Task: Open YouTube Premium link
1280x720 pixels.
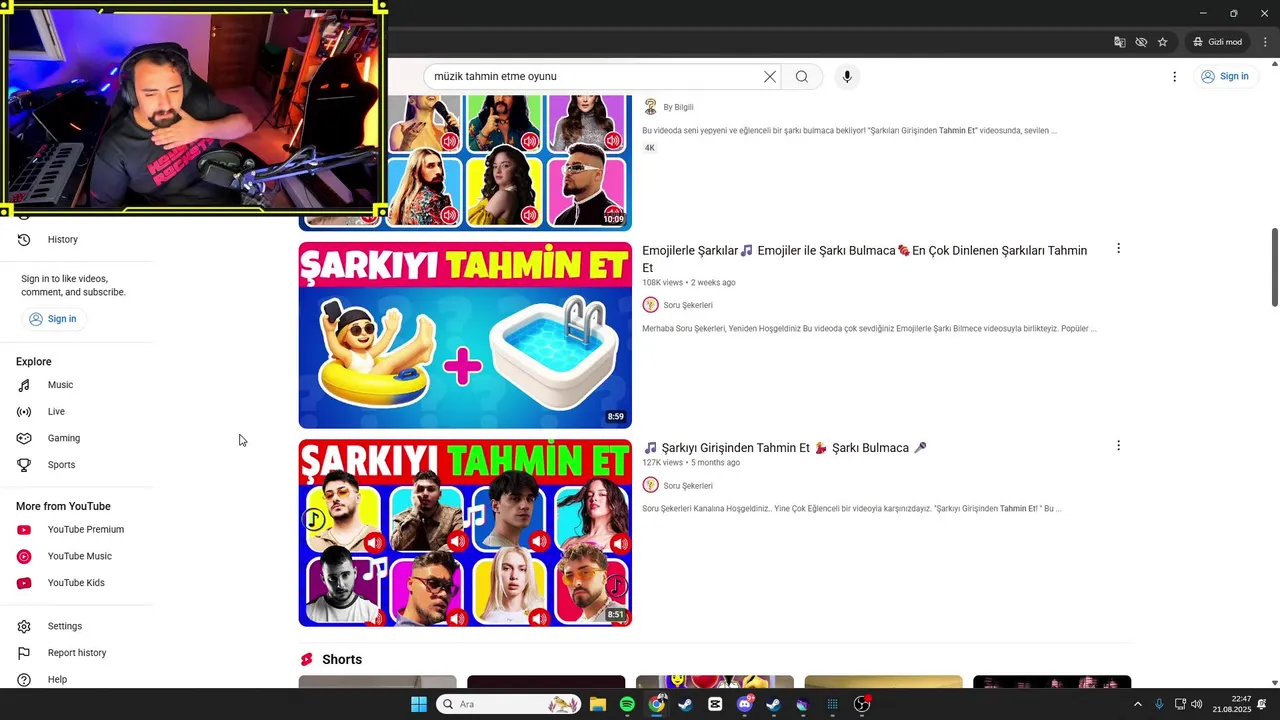Action: point(85,530)
